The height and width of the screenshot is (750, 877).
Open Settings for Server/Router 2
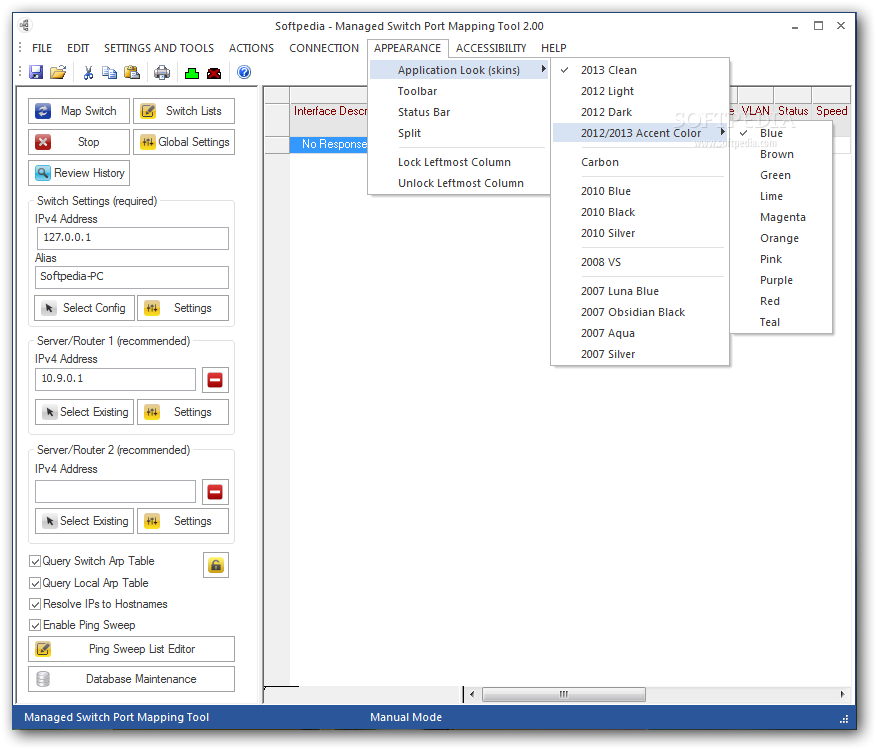click(x=183, y=521)
